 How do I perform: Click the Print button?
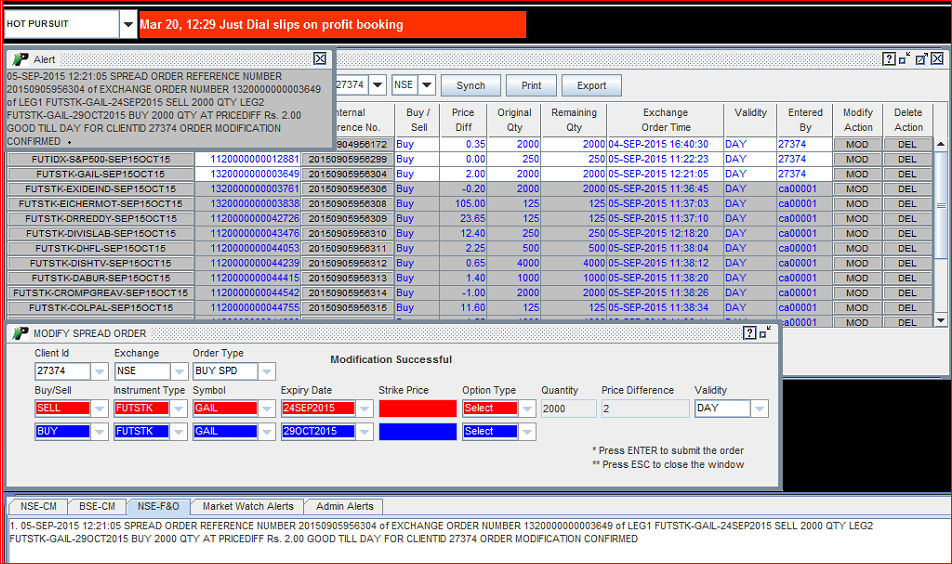point(531,86)
